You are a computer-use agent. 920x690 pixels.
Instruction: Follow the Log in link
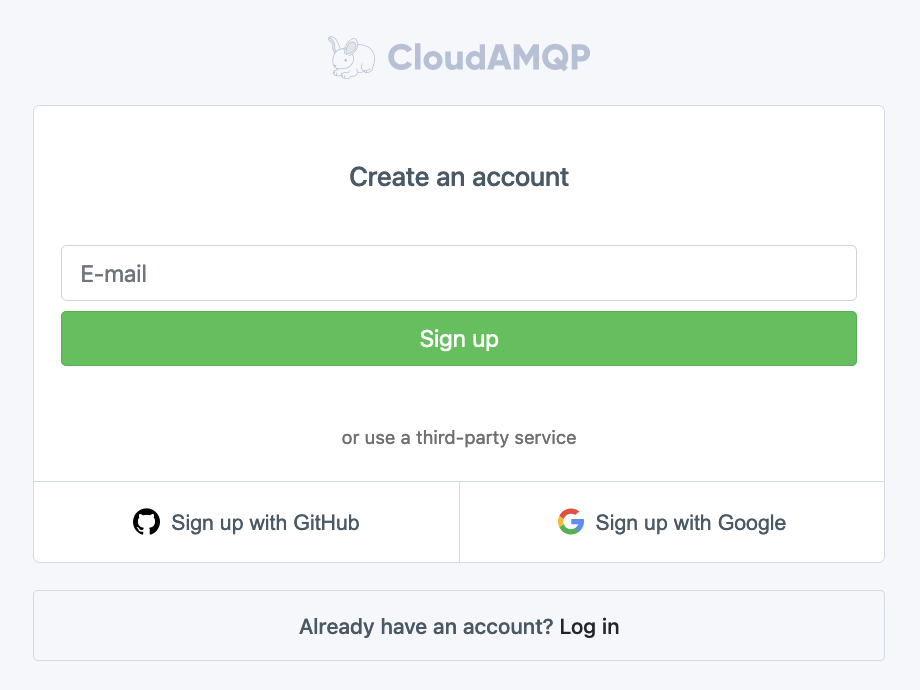point(589,627)
